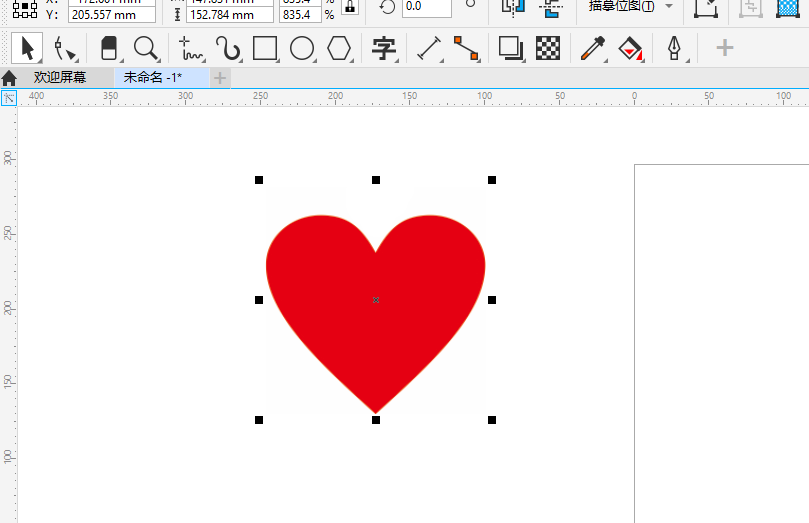
Task: Select the Interactive Fill bucket tool
Action: point(630,48)
